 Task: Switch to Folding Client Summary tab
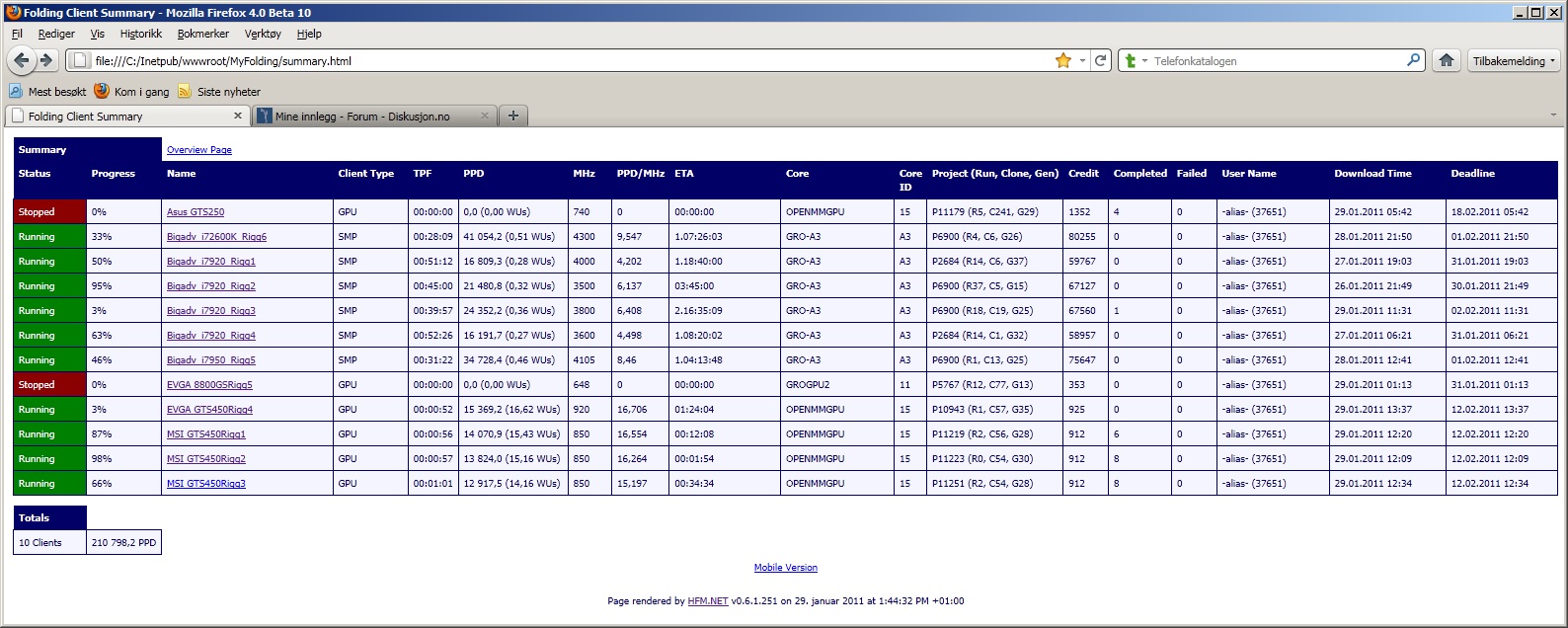pos(127,116)
